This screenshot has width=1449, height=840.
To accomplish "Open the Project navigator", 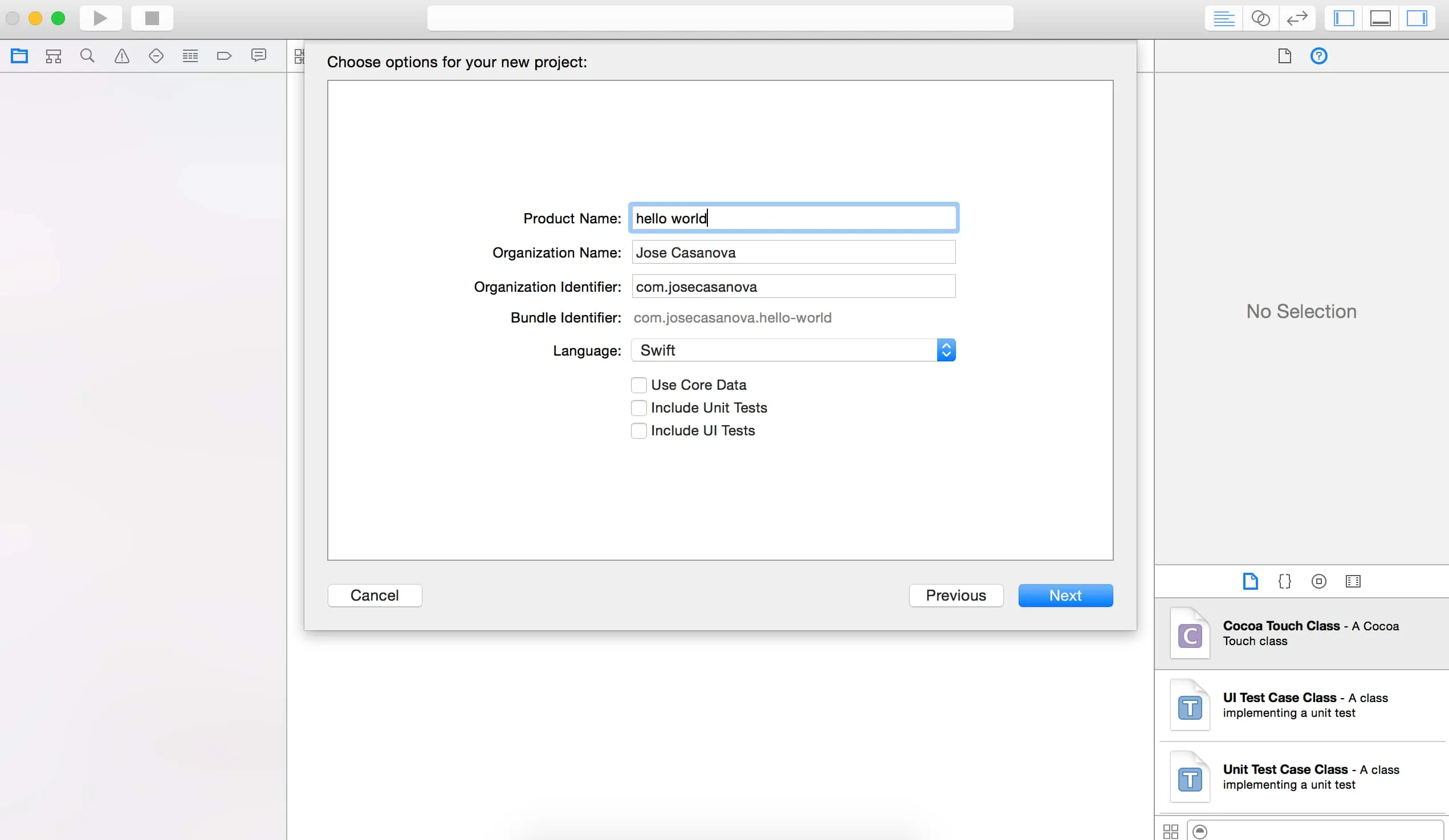I will 19,55.
